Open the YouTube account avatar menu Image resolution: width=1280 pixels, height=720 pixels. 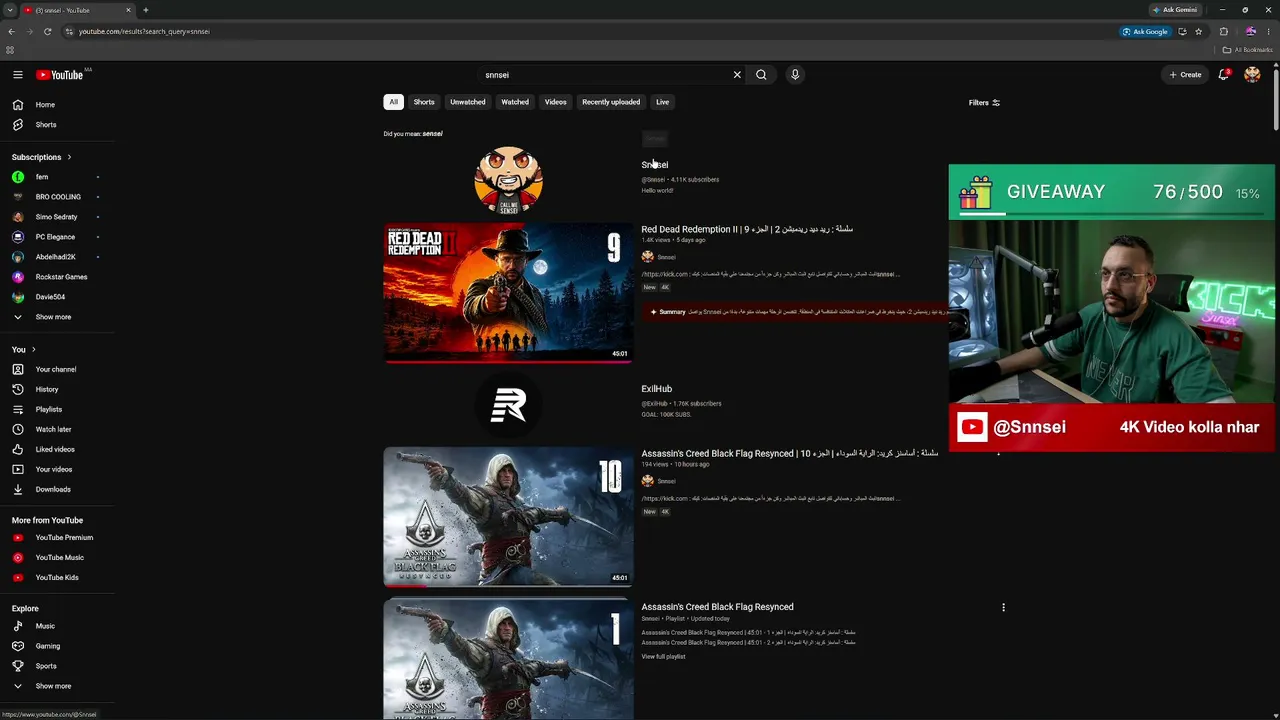pyautogui.click(x=1252, y=75)
